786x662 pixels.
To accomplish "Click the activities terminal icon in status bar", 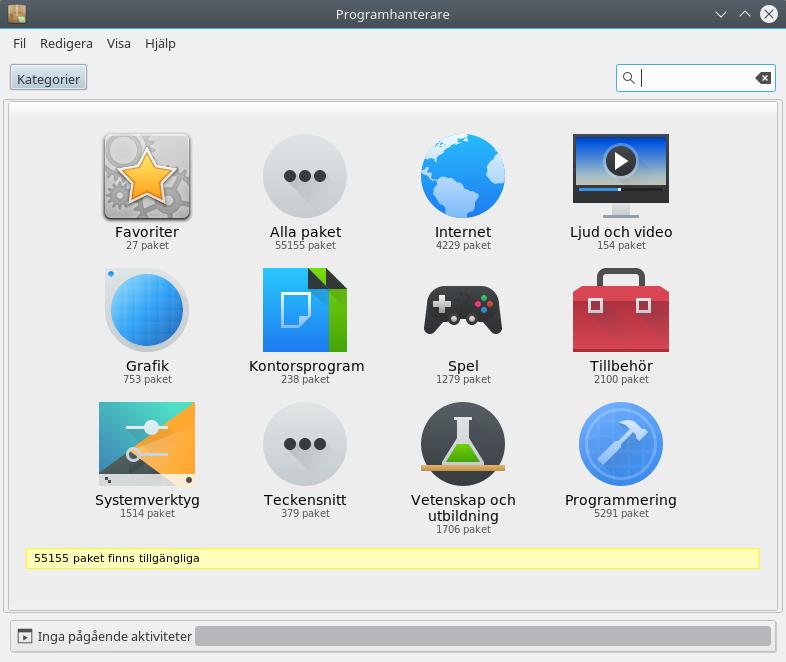I will pyautogui.click(x=25, y=636).
